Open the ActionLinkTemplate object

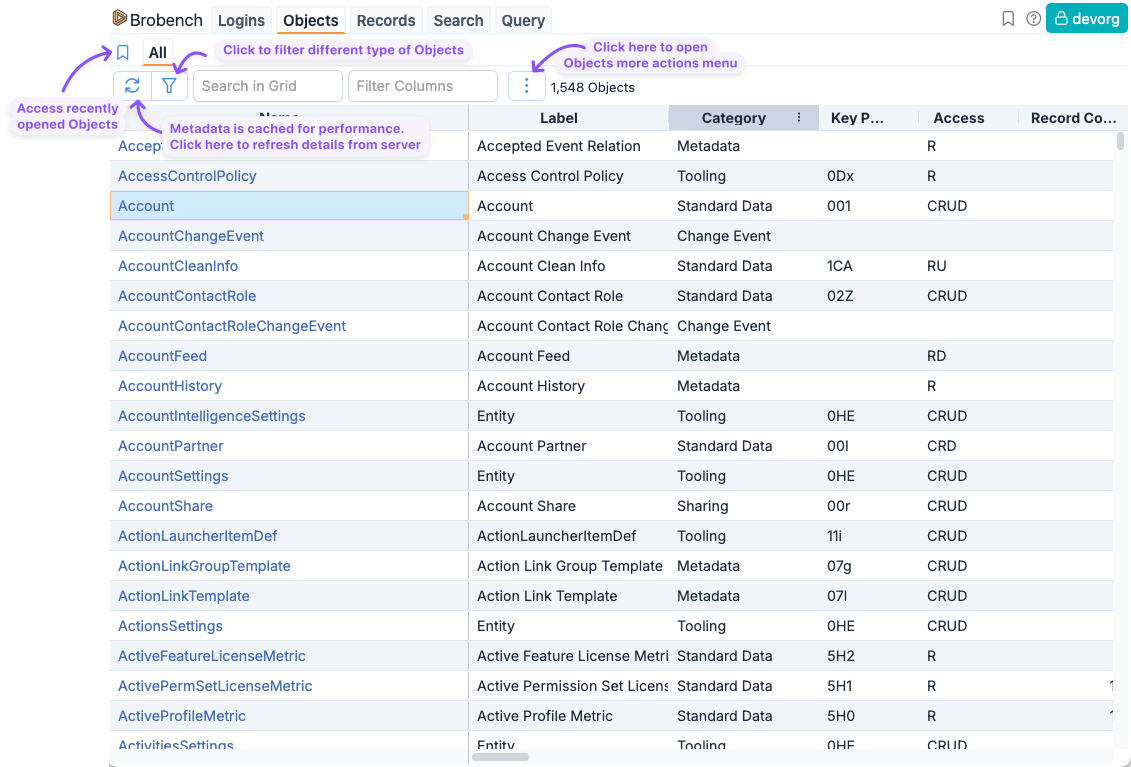point(184,597)
